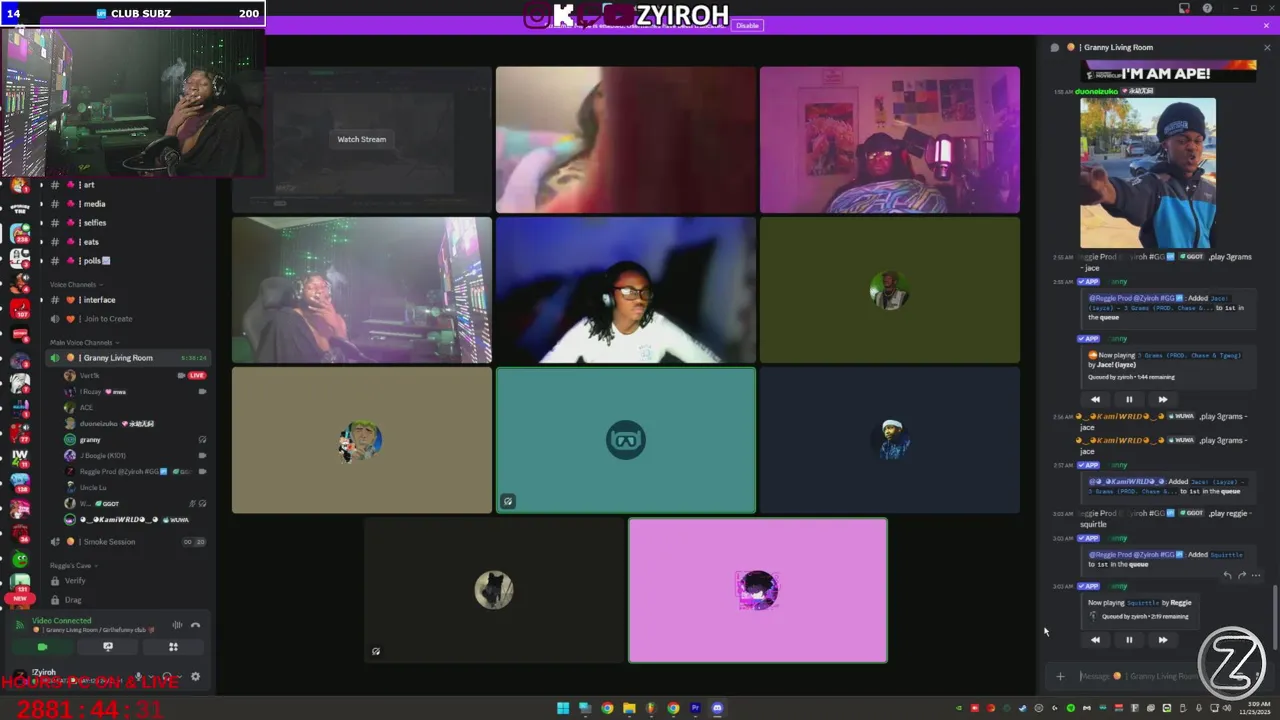
Task: Open Discord from the taskbar
Action: [717, 709]
